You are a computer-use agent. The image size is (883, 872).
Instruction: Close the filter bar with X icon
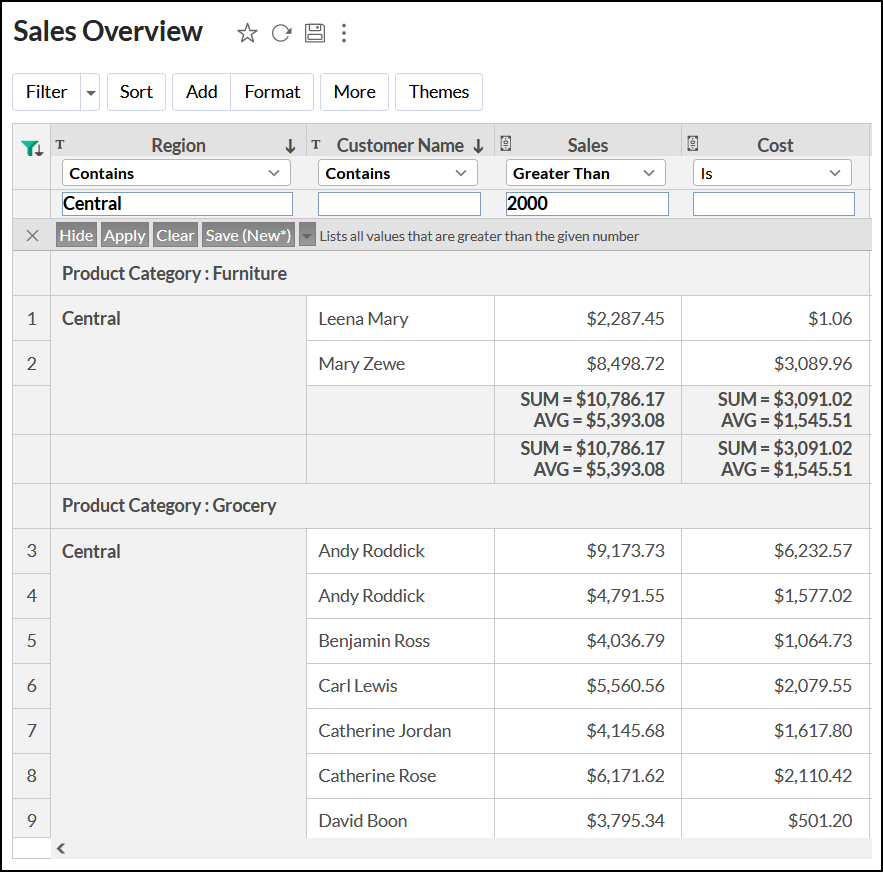pos(32,236)
